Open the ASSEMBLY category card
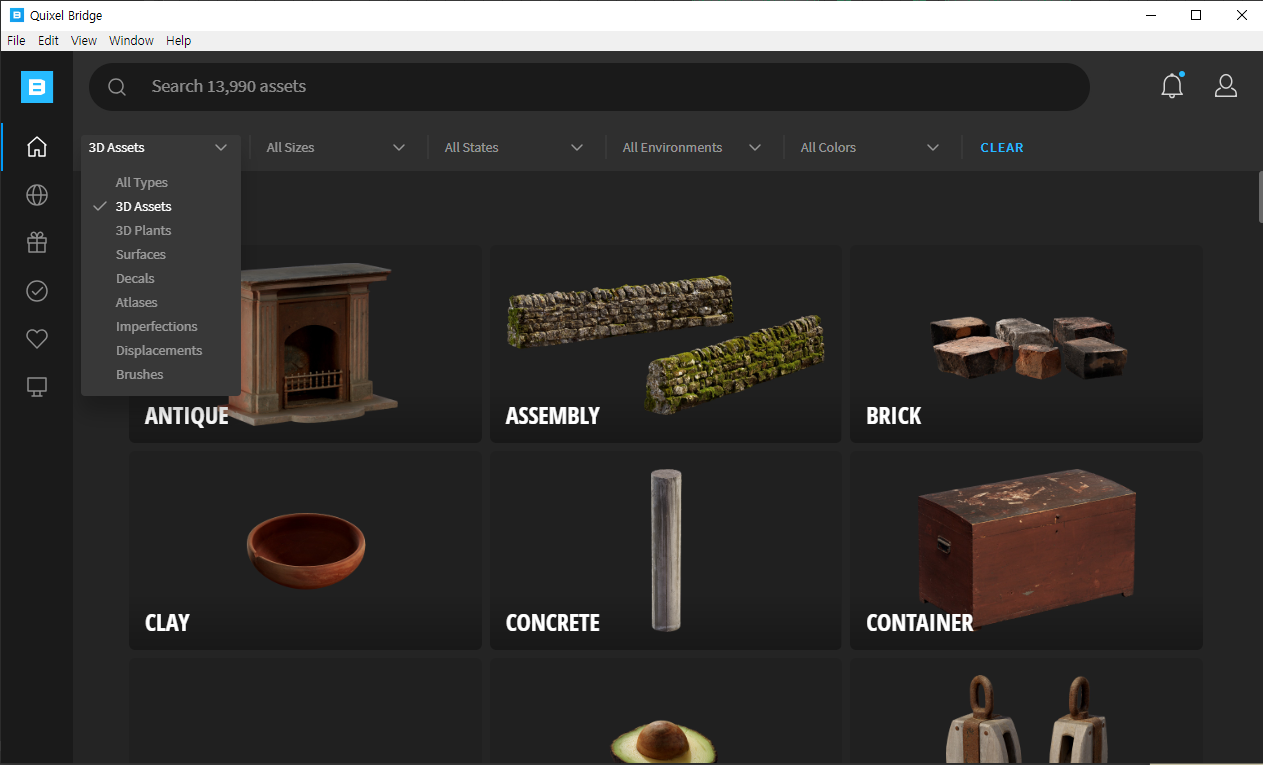This screenshot has height=765, width=1263. point(665,344)
